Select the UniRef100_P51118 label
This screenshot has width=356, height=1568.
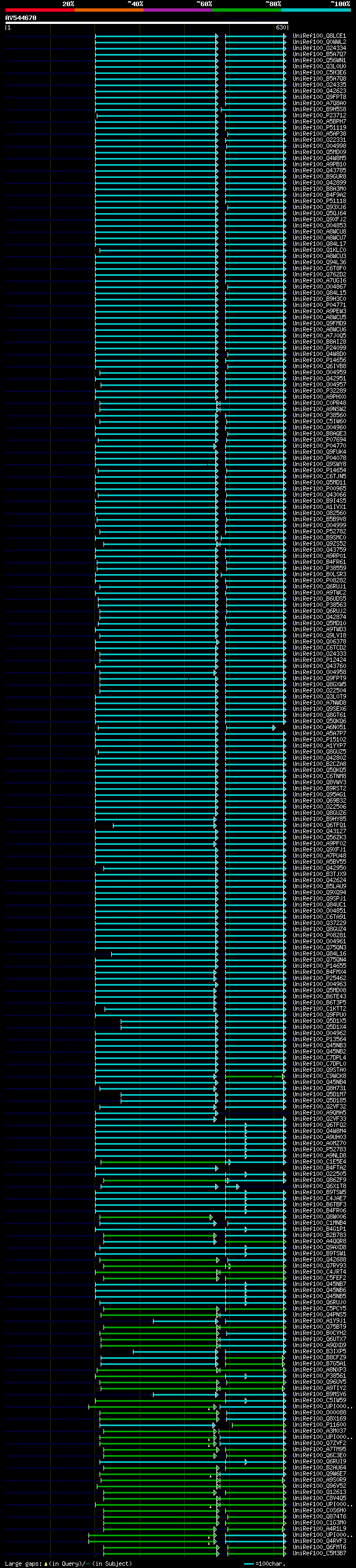click(x=319, y=201)
